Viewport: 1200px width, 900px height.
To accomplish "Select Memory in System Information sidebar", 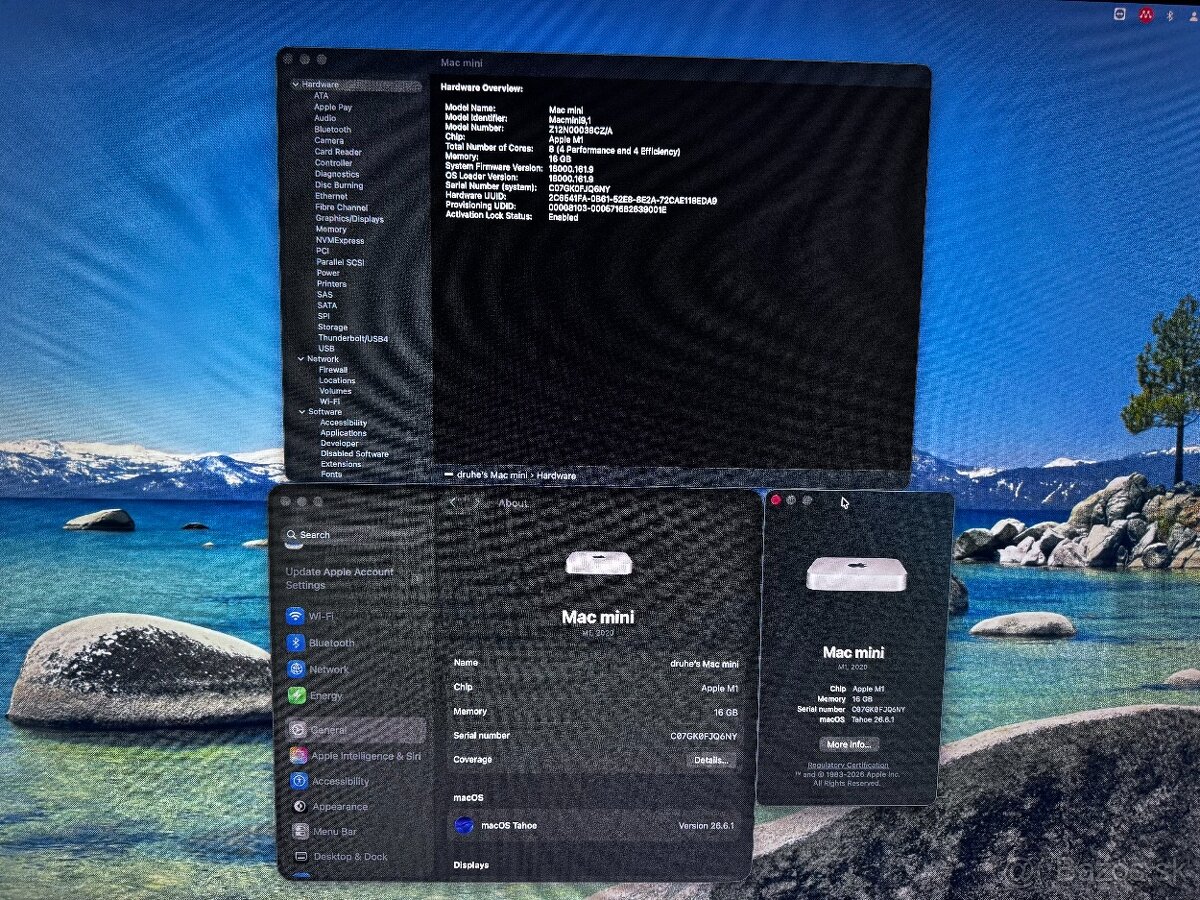I will pyautogui.click(x=331, y=230).
